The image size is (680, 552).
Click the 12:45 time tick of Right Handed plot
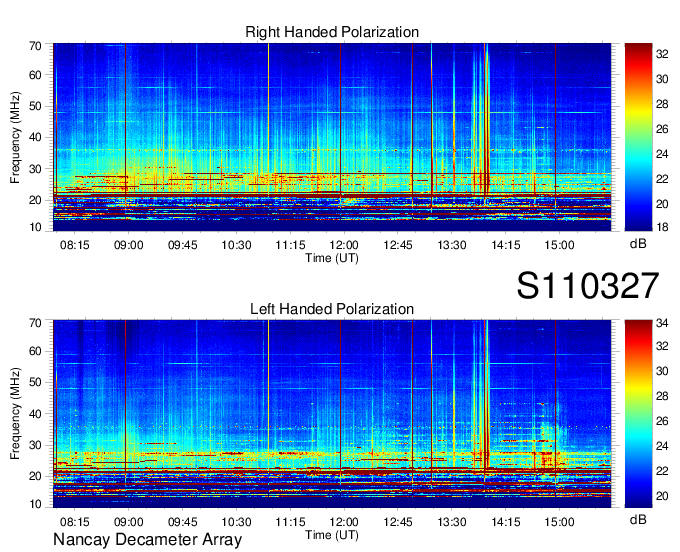click(398, 245)
